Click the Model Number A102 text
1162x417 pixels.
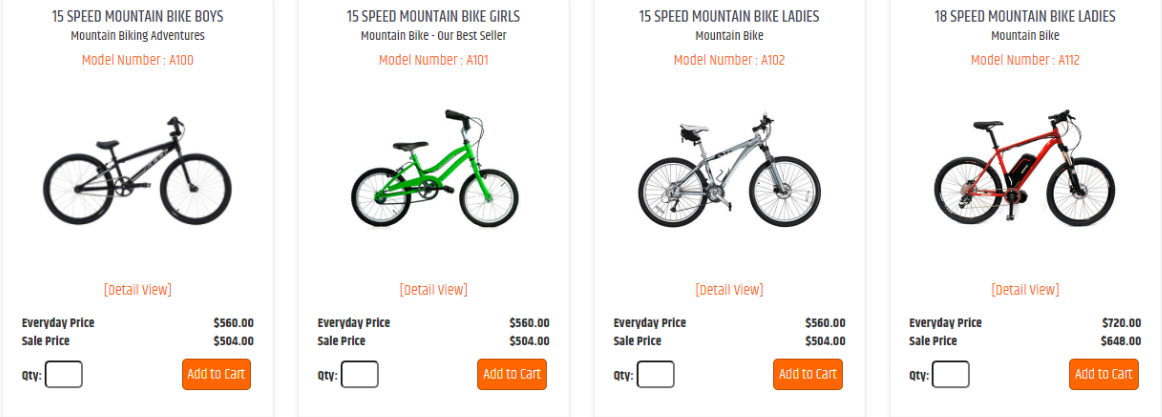729,61
